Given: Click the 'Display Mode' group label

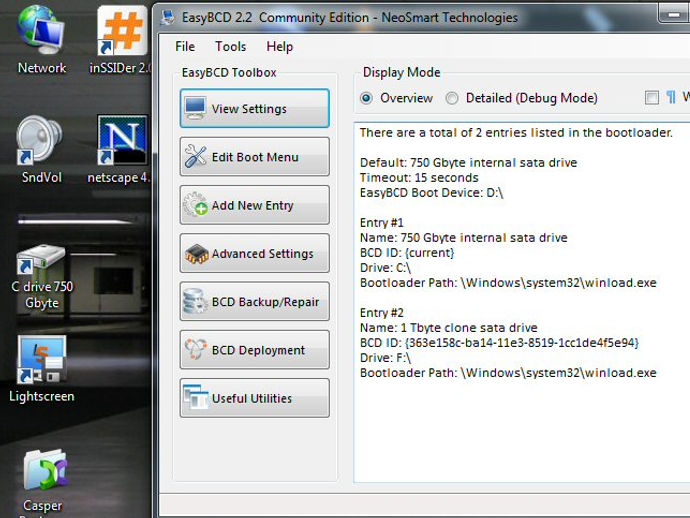Looking at the screenshot, I should pyautogui.click(x=401, y=72).
